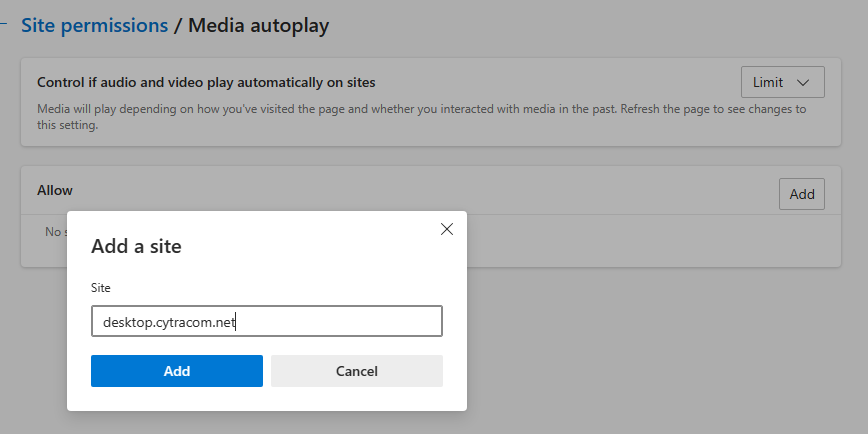Close the Add a site dialog
Screen dimensions: 868x434
[447, 229]
